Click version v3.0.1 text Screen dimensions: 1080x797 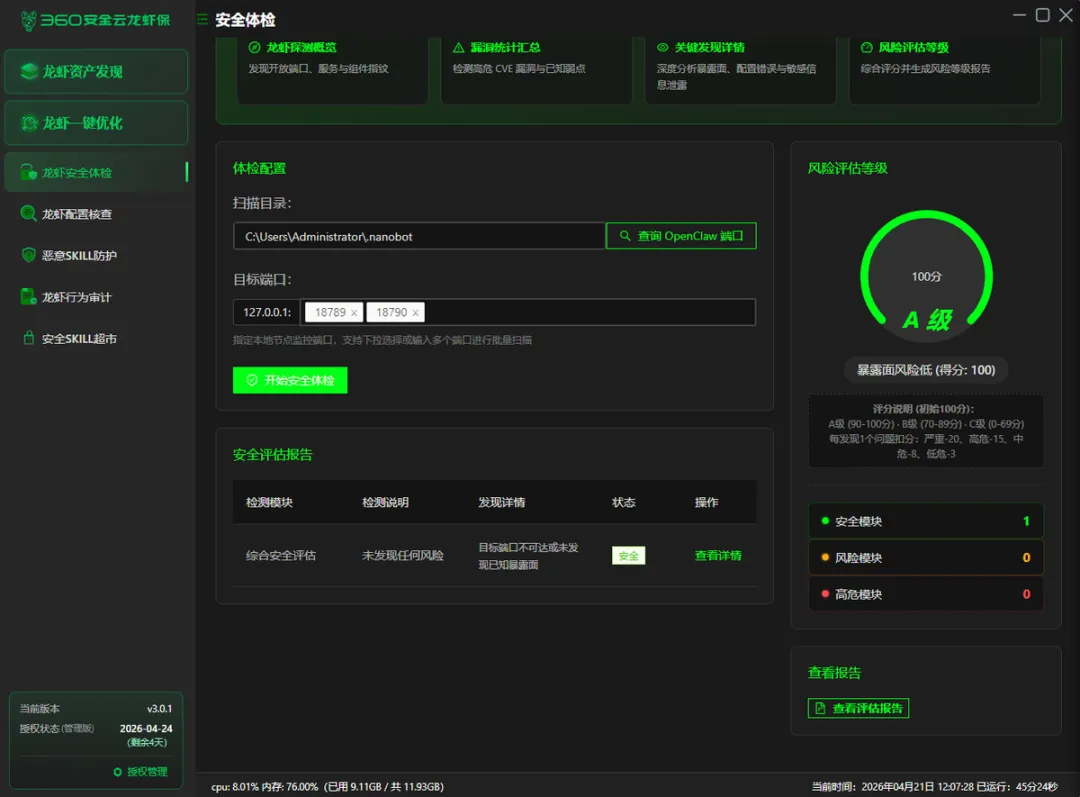pos(160,708)
